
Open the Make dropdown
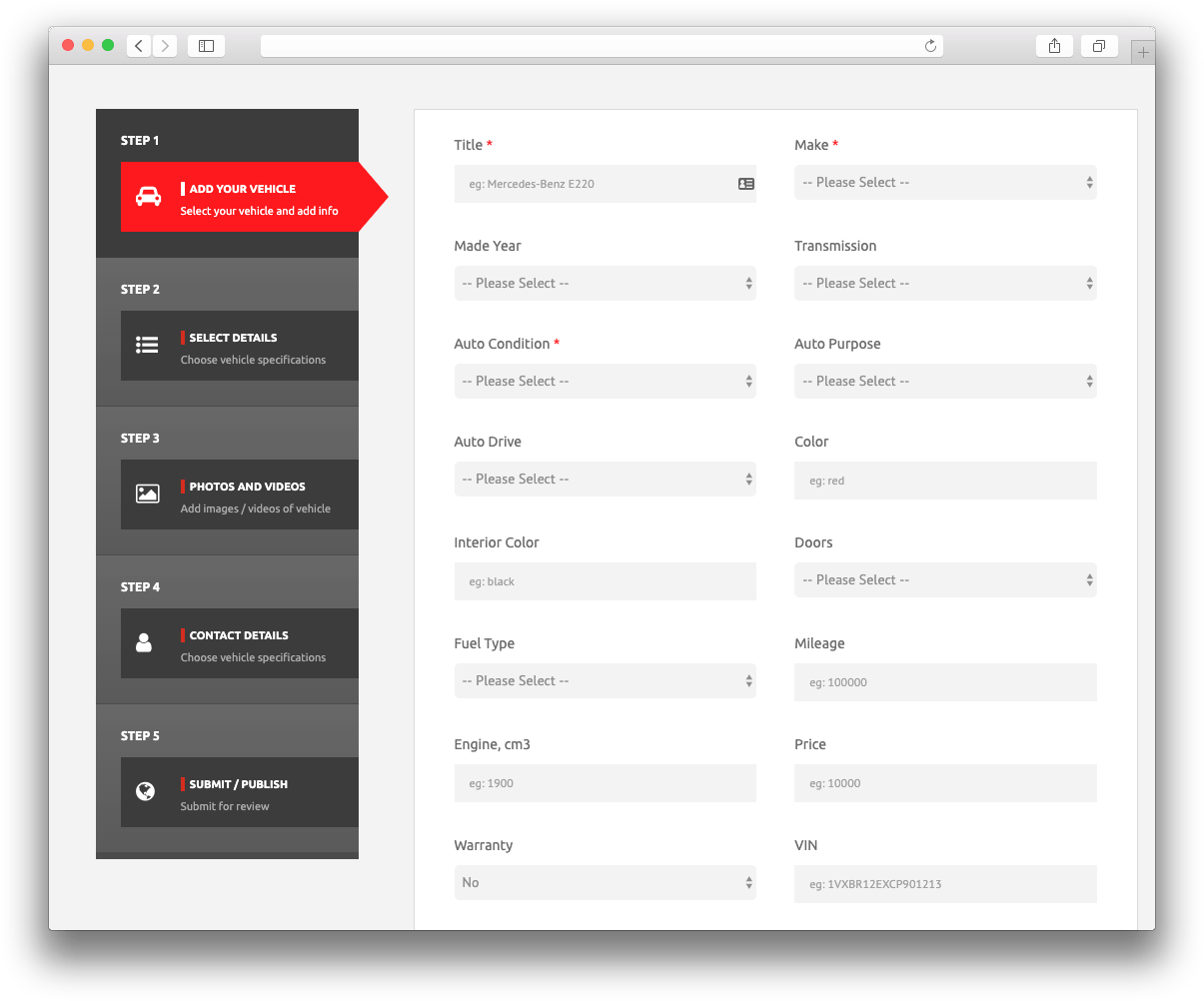tap(945, 183)
